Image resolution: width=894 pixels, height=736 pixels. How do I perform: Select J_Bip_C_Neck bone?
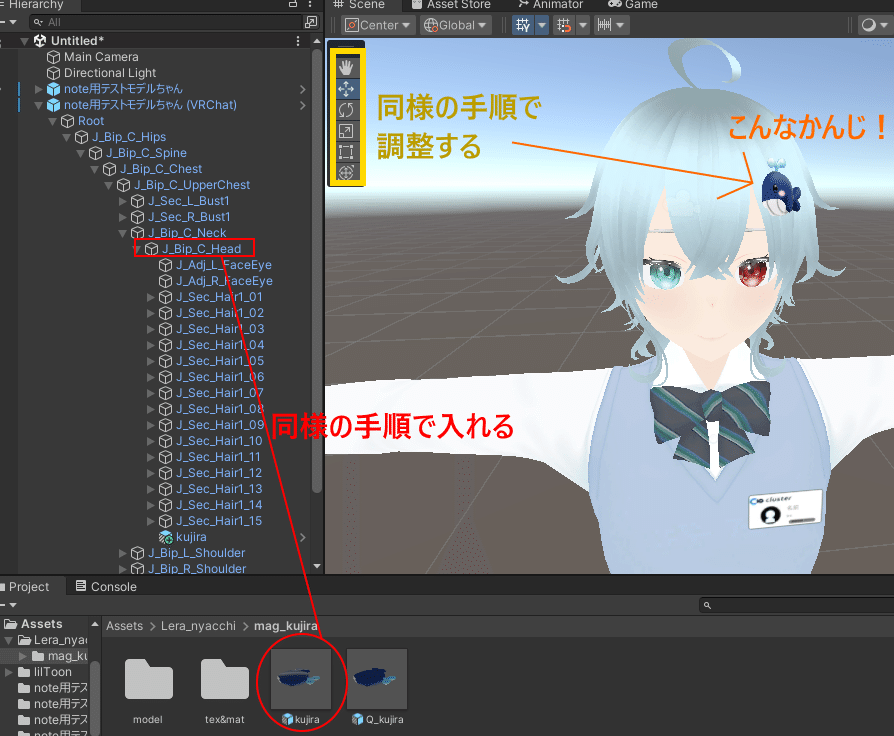[187, 233]
